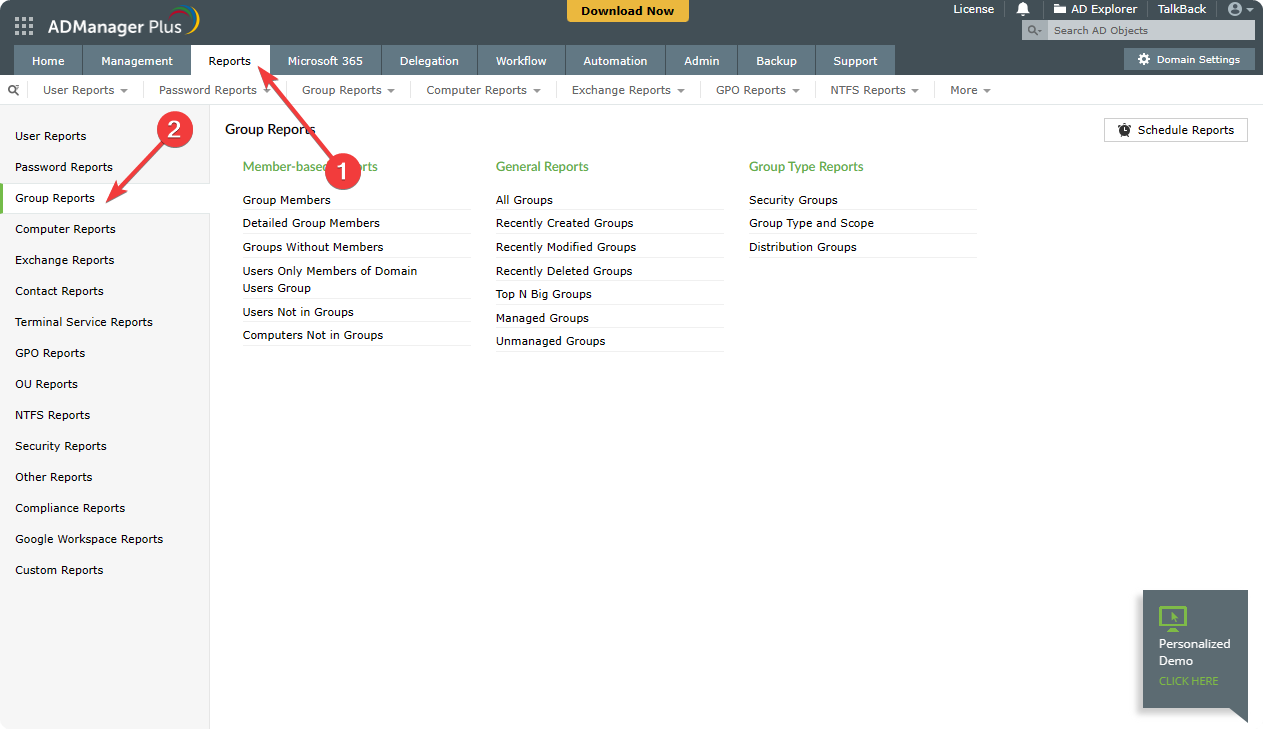The width and height of the screenshot is (1263, 729).
Task: Click the magnifier in the AD Objects search bar
Action: coord(1033,30)
